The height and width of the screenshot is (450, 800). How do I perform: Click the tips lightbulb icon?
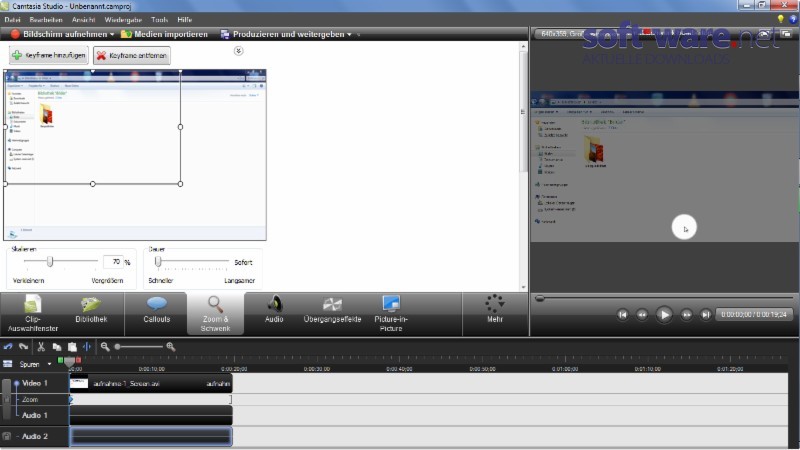click(780, 19)
